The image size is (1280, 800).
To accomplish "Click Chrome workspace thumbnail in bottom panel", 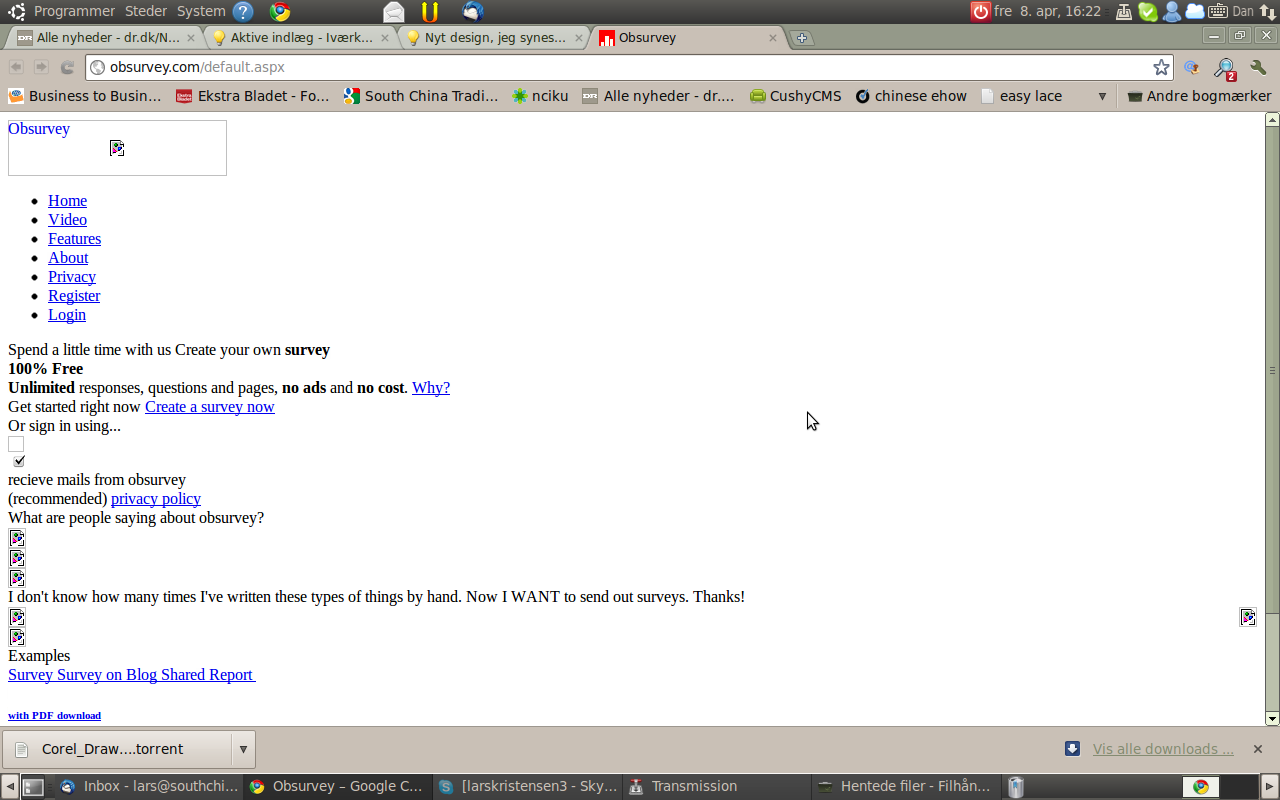I will pyautogui.click(x=1201, y=787).
